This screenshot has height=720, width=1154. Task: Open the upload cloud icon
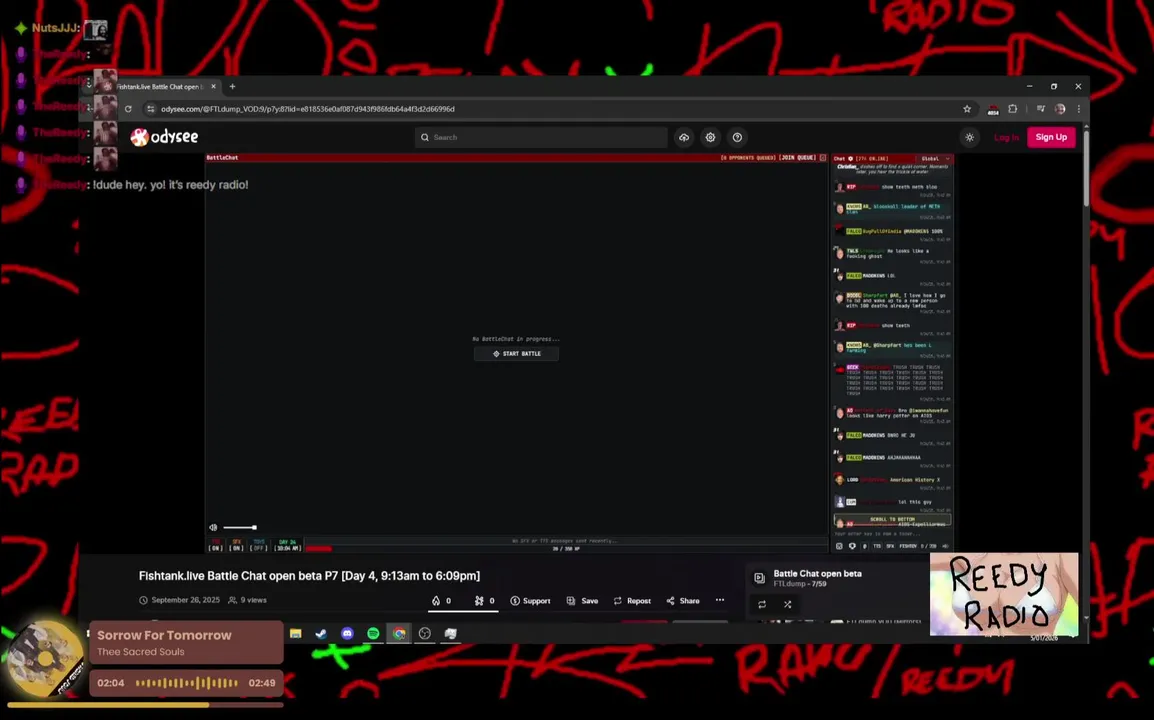pyautogui.click(x=684, y=137)
